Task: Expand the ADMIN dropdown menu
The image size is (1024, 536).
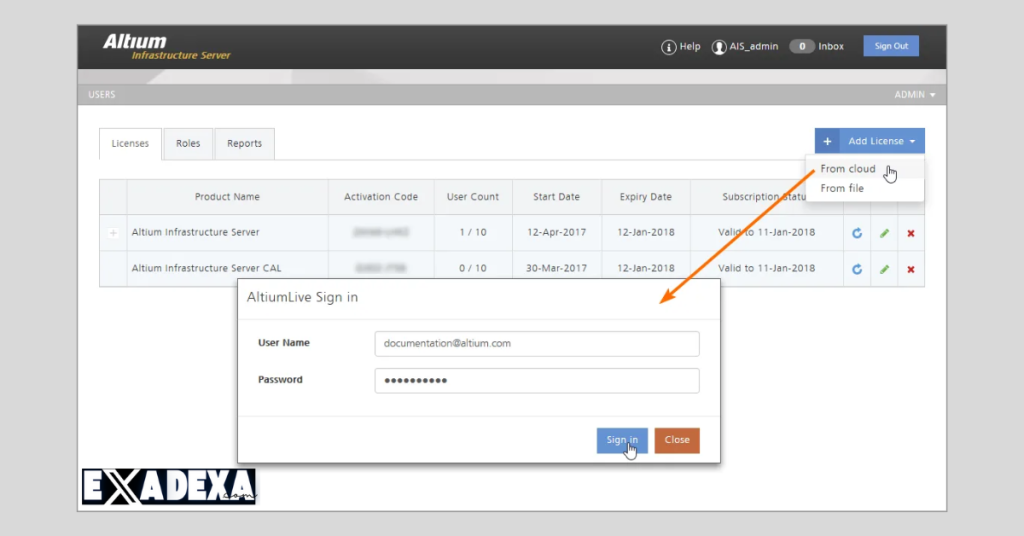Action: pyautogui.click(x=915, y=95)
